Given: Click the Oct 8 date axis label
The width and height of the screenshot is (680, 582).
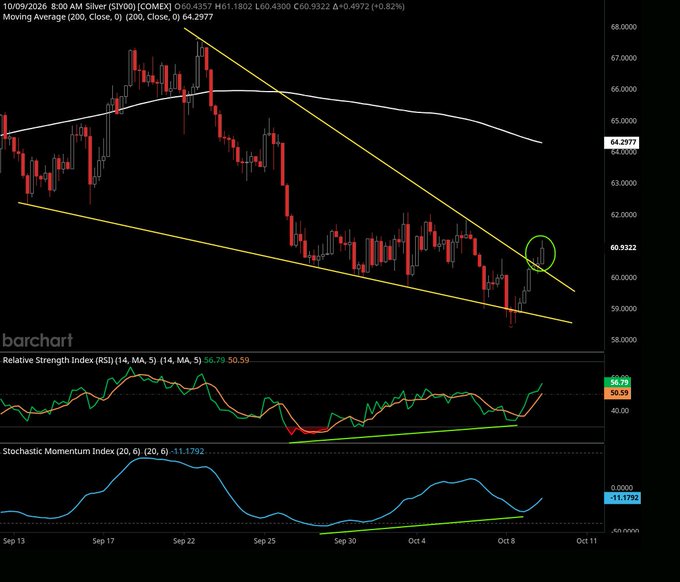Looking at the screenshot, I should (506, 541).
